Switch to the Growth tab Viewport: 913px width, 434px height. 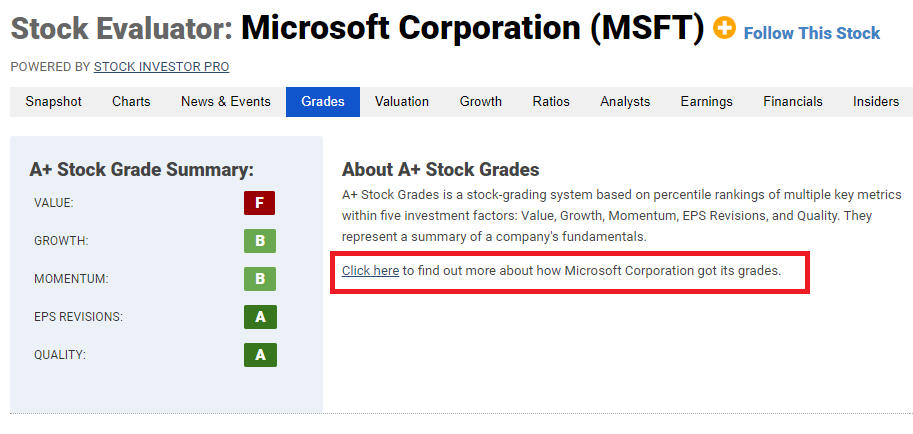pos(481,102)
